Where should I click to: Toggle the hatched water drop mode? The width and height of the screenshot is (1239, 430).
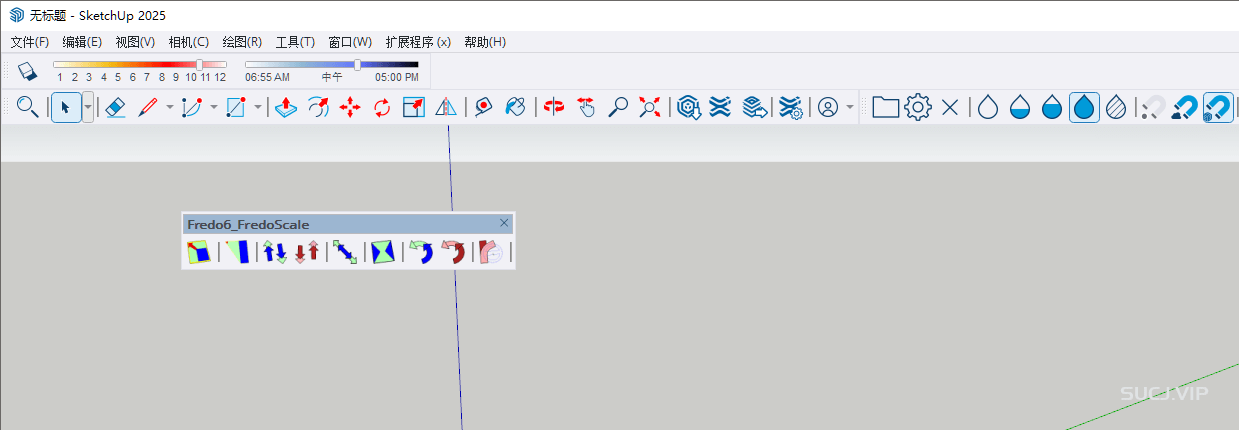pos(1117,107)
